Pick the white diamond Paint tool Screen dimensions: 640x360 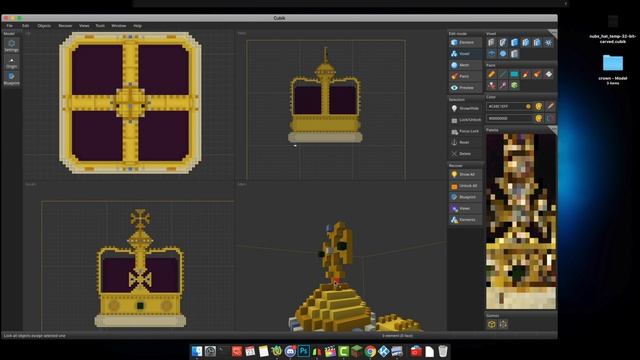tap(549, 74)
